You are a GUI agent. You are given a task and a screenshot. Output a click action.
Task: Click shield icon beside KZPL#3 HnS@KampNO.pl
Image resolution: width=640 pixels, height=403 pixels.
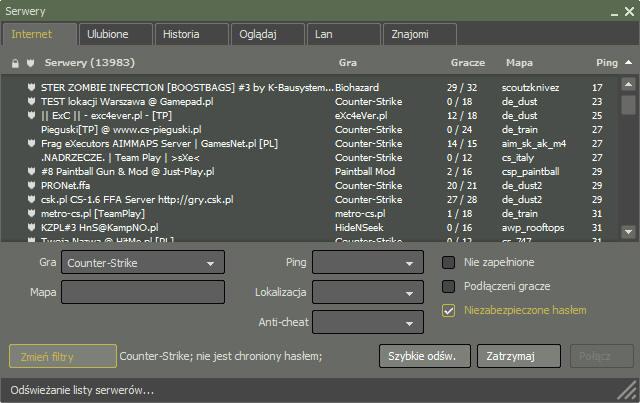point(31,227)
